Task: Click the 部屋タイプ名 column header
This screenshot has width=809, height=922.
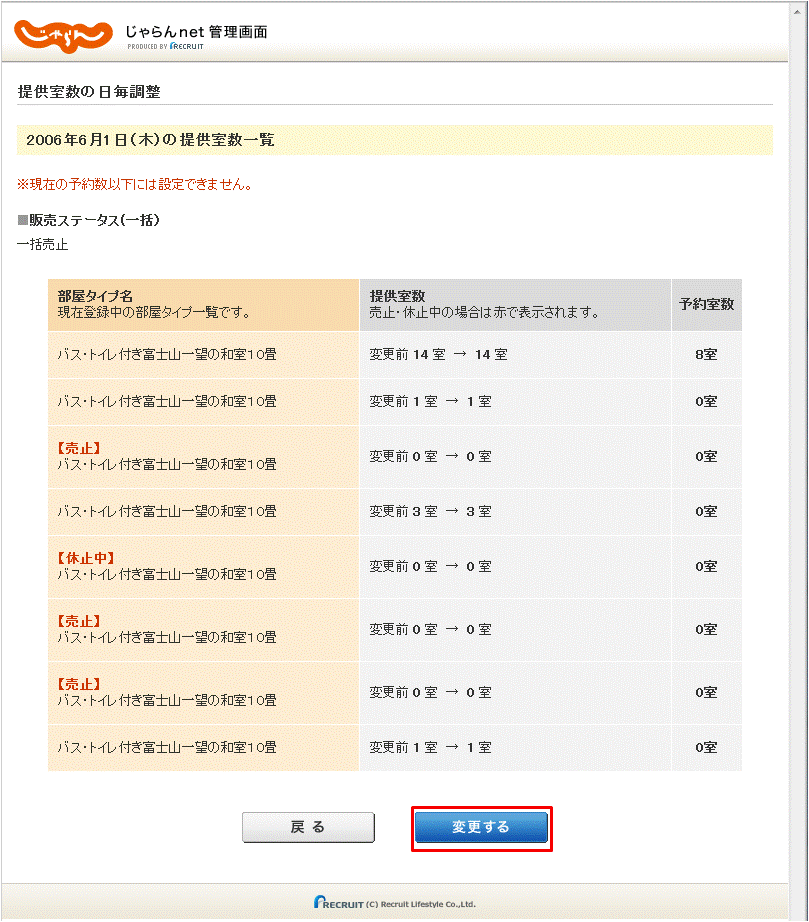Action: point(95,297)
